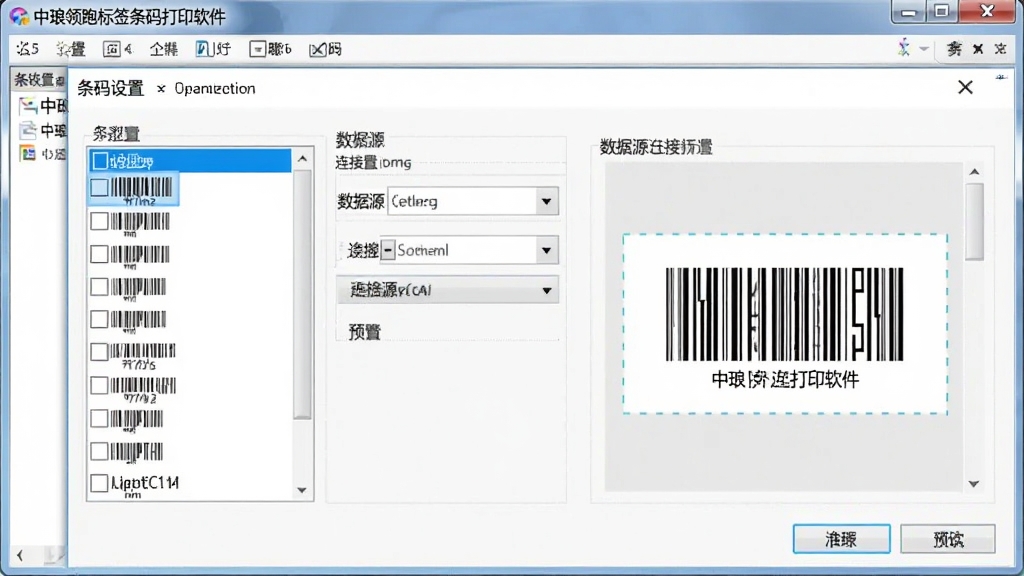Expand the arrow beside the colorful figure icon
The width and height of the screenshot is (1024, 576).
(923, 49)
